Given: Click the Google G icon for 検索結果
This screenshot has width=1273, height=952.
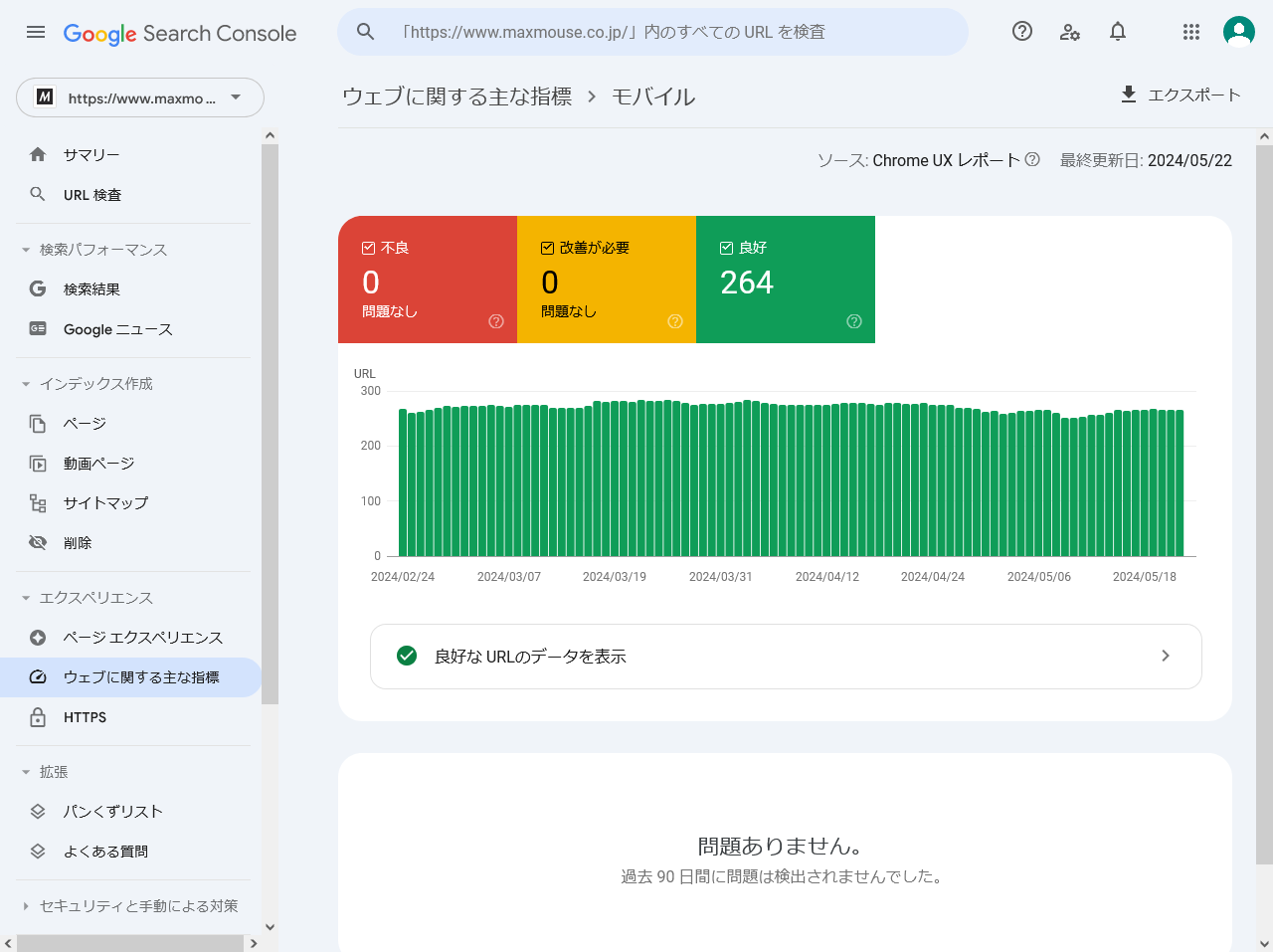Looking at the screenshot, I should pyautogui.click(x=38, y=288).
